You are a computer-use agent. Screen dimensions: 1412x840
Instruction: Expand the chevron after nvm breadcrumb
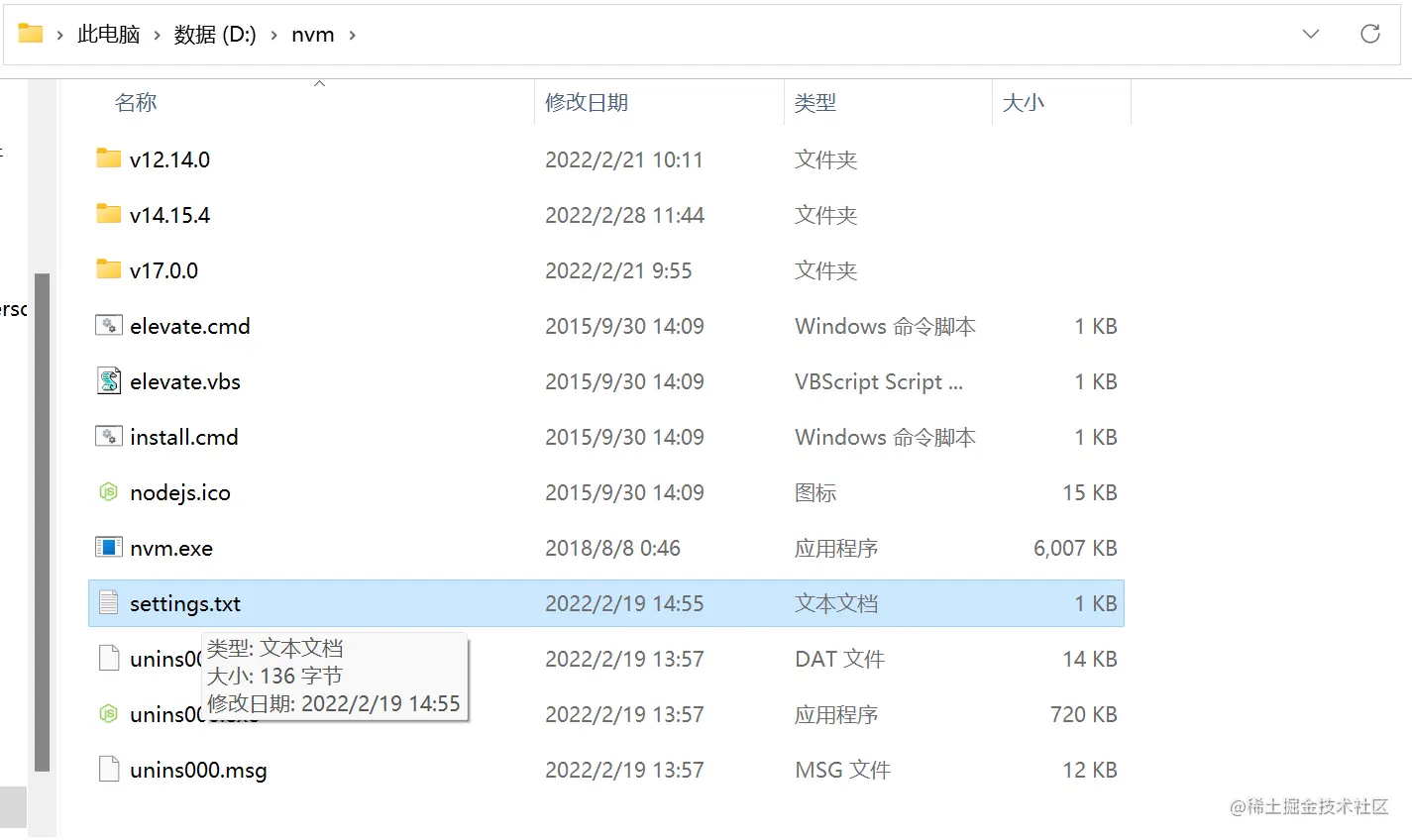tap(352, 35)
